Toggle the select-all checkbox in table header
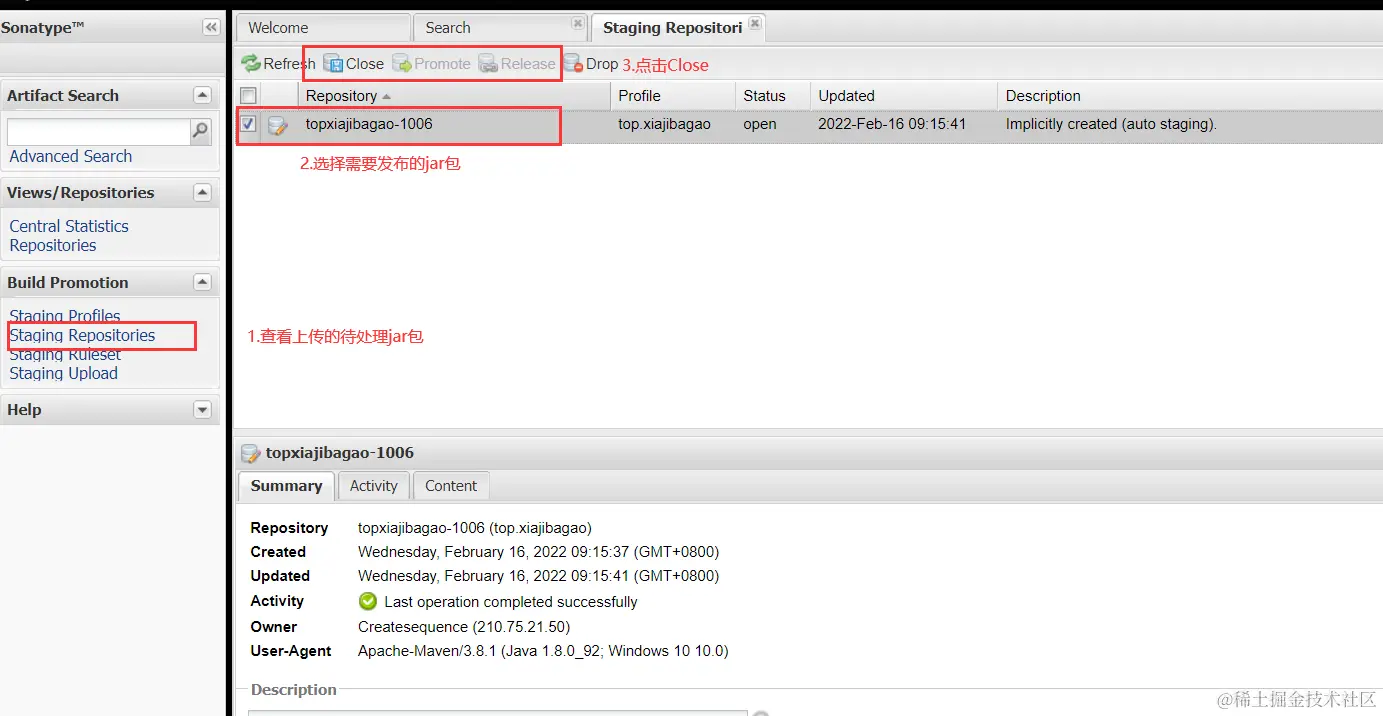This screenshot has width=1383, height=716. [248, 96]
